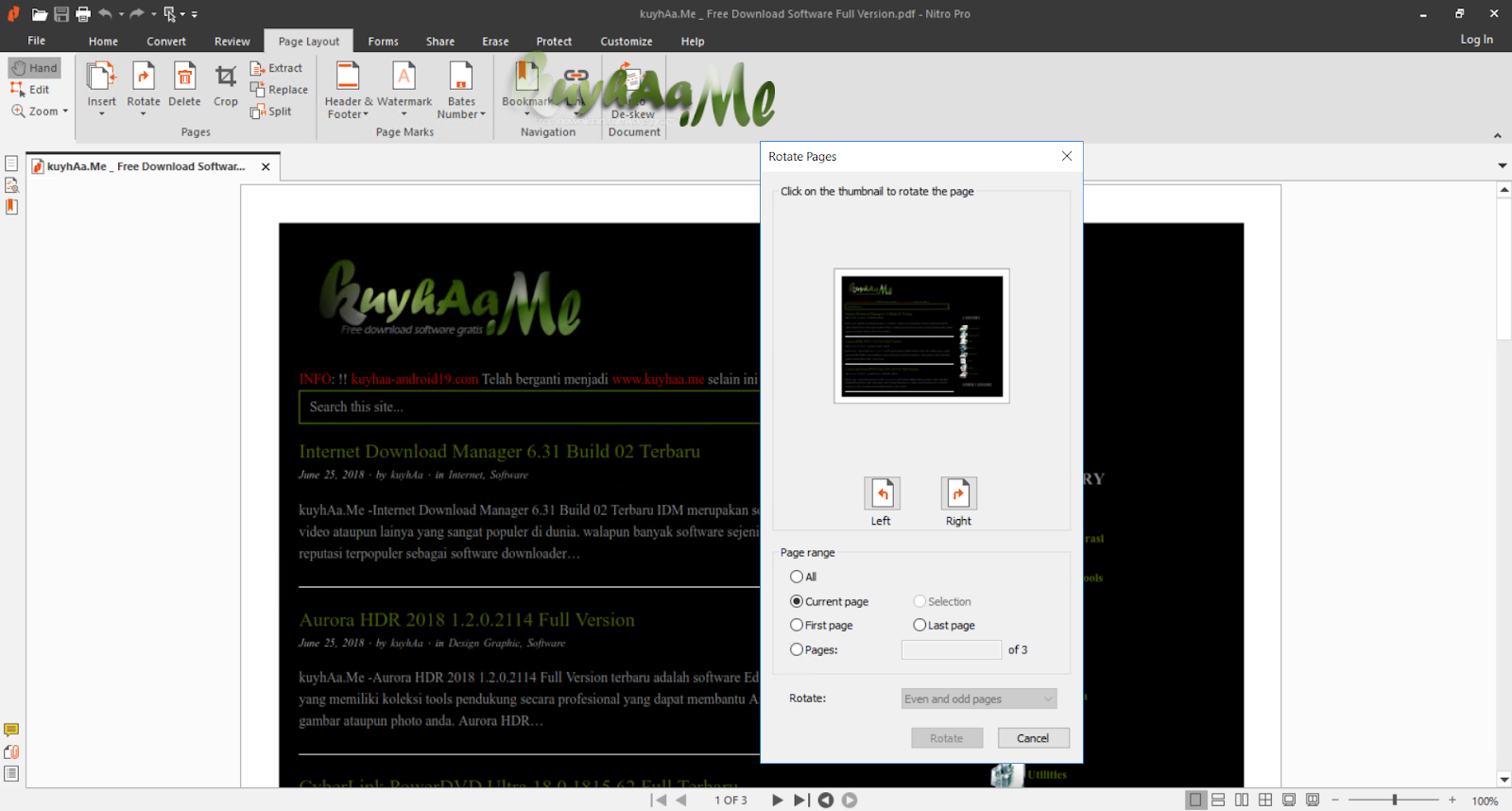The height and width of the screenshot is (811, 1512).
Task: Click the Undo arrow icon
Action: [x=105, y=13]
